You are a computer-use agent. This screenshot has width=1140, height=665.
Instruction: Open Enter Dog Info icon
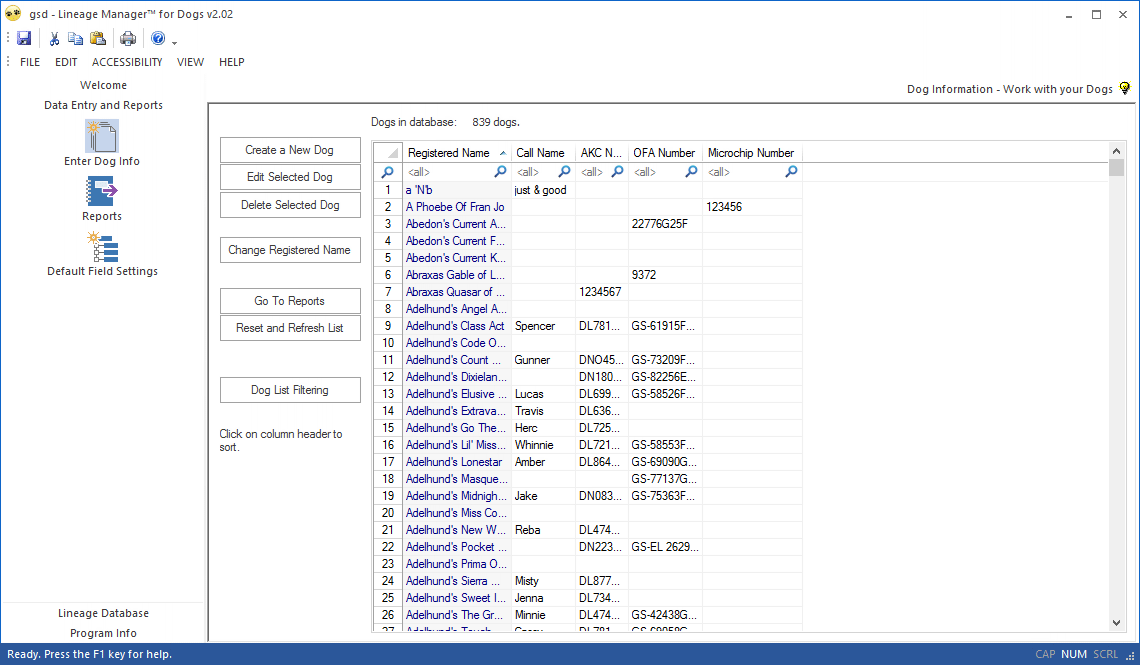coord(102,137)
